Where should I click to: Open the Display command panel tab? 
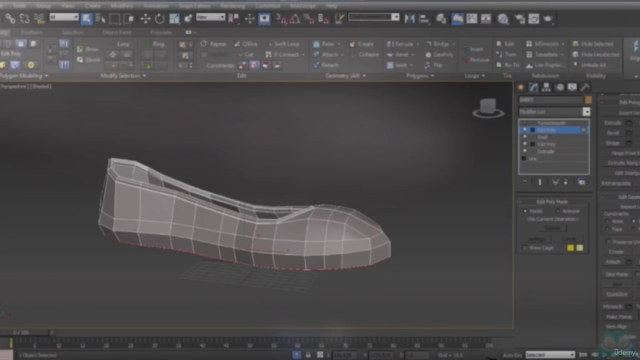(572, 87)
